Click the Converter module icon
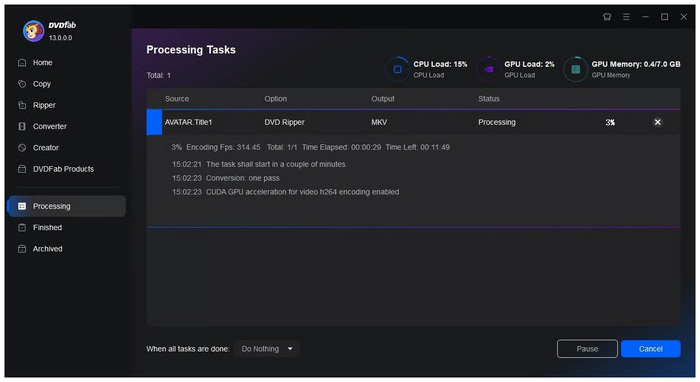 22,126
